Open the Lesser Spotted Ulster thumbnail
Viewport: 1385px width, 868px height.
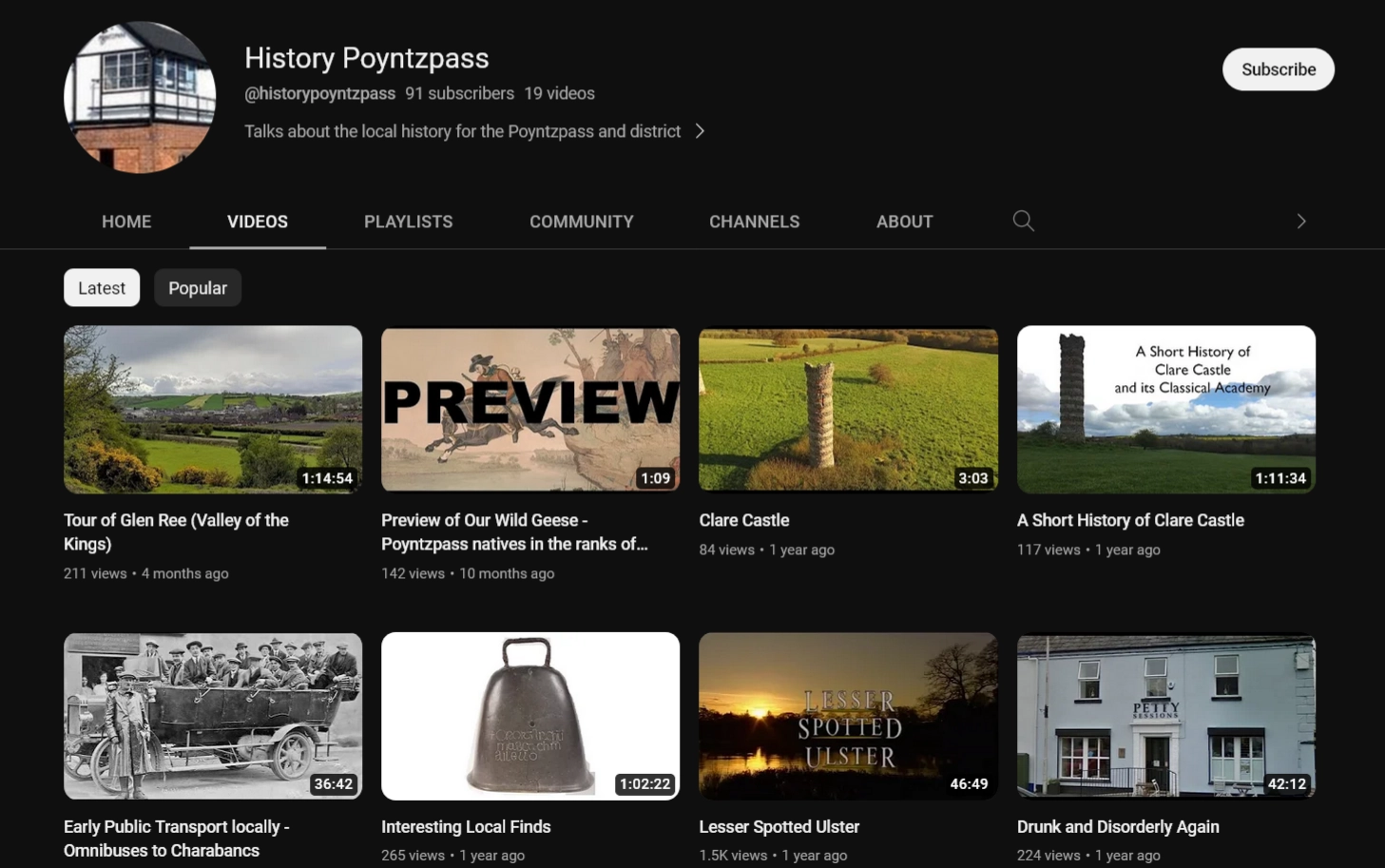pos(848,715)
